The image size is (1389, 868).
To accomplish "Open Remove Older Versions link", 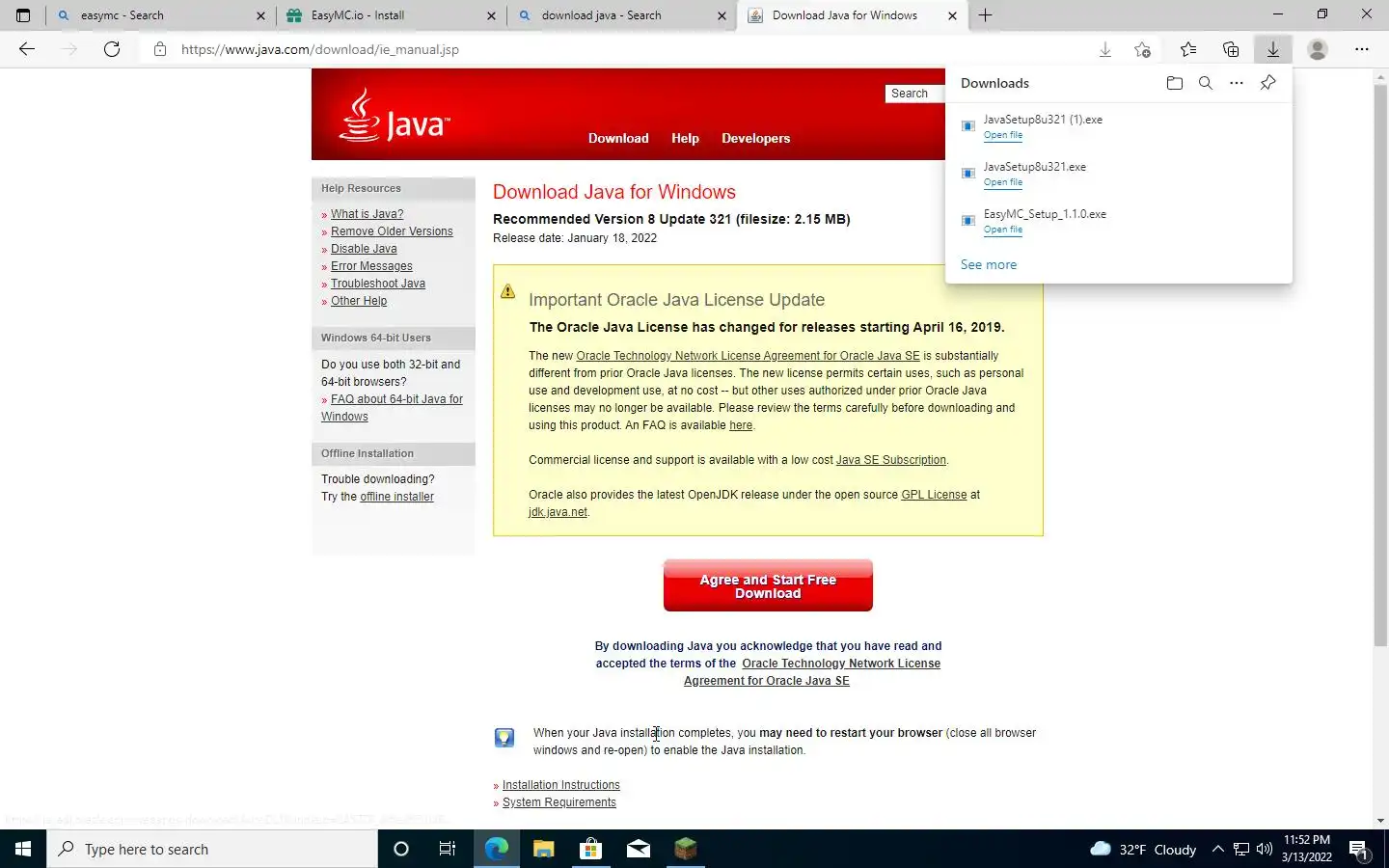I will pyautogui.click(x=392, y=231).
